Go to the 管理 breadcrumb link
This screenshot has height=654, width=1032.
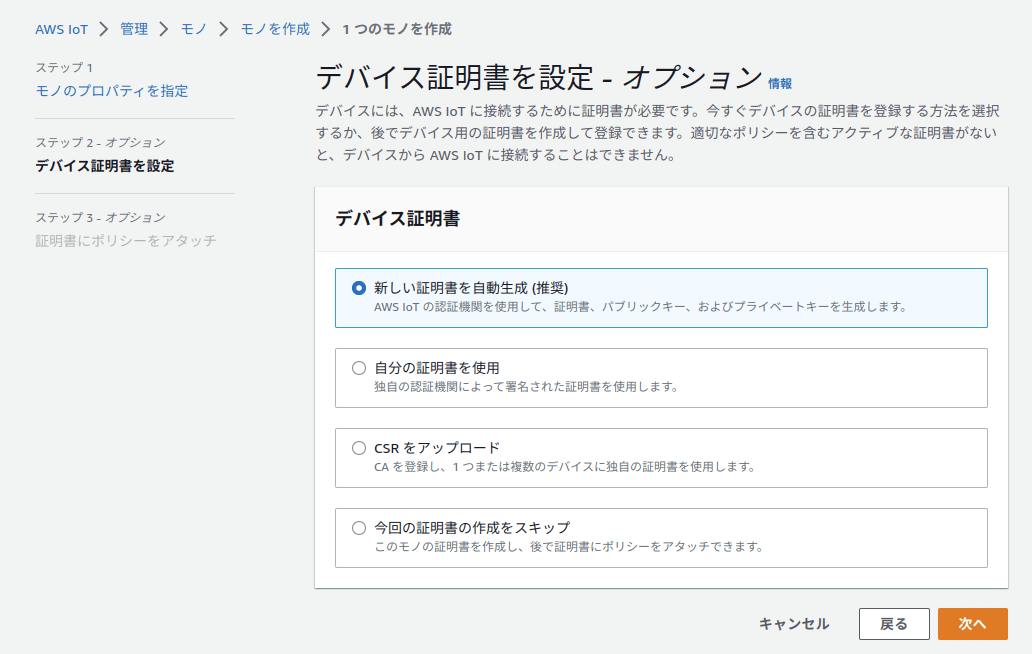coord(134,30)
